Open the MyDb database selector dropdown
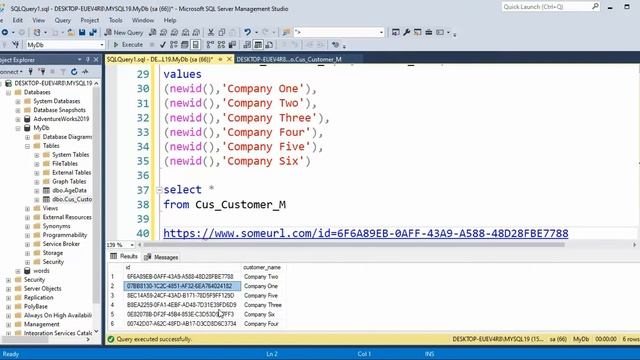The height and width of the screenshot is (360, 640). 102,45
